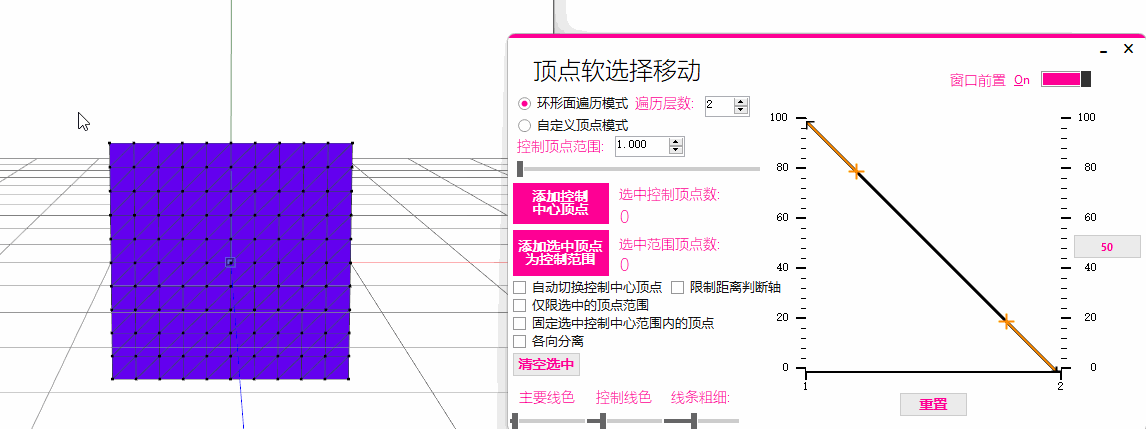Decrease 控制顶点范围 with the down arrow
The image size is (1146, 429).
[675, 150]
